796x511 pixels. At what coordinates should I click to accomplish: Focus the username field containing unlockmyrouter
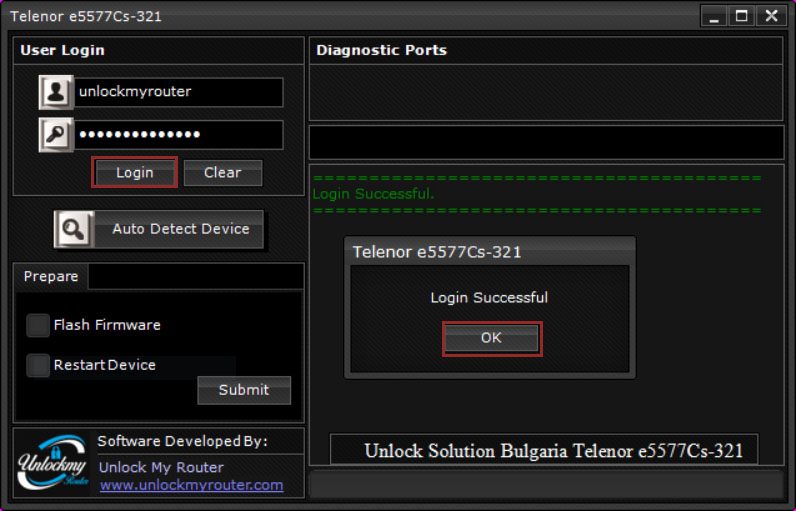point(179,92)
